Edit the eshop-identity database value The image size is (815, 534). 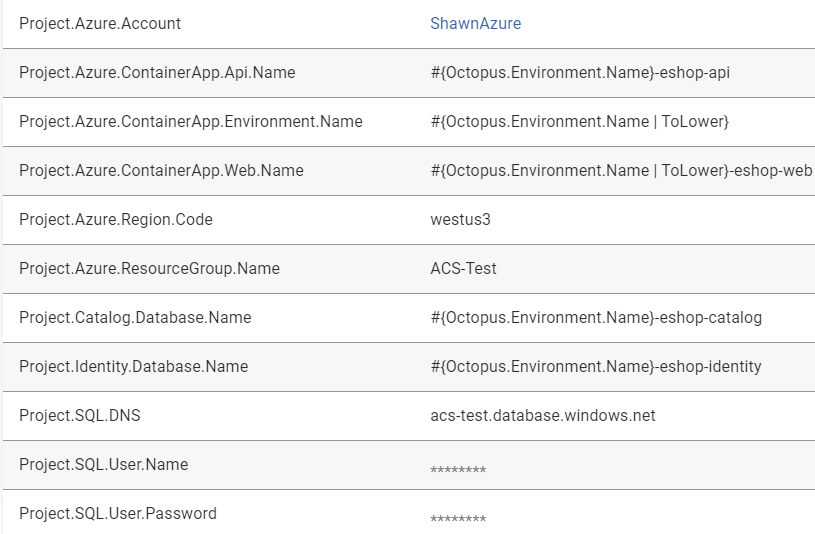click(x=595, y=366)
